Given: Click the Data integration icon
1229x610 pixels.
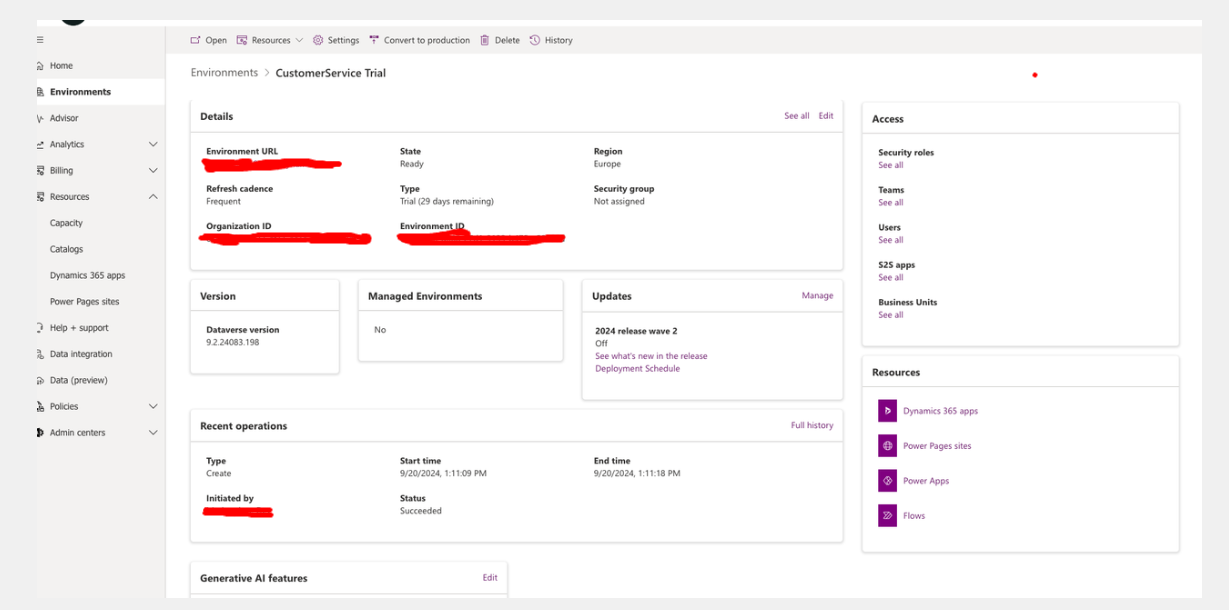Looking at the screenshot, I should [x=40, y=354].
